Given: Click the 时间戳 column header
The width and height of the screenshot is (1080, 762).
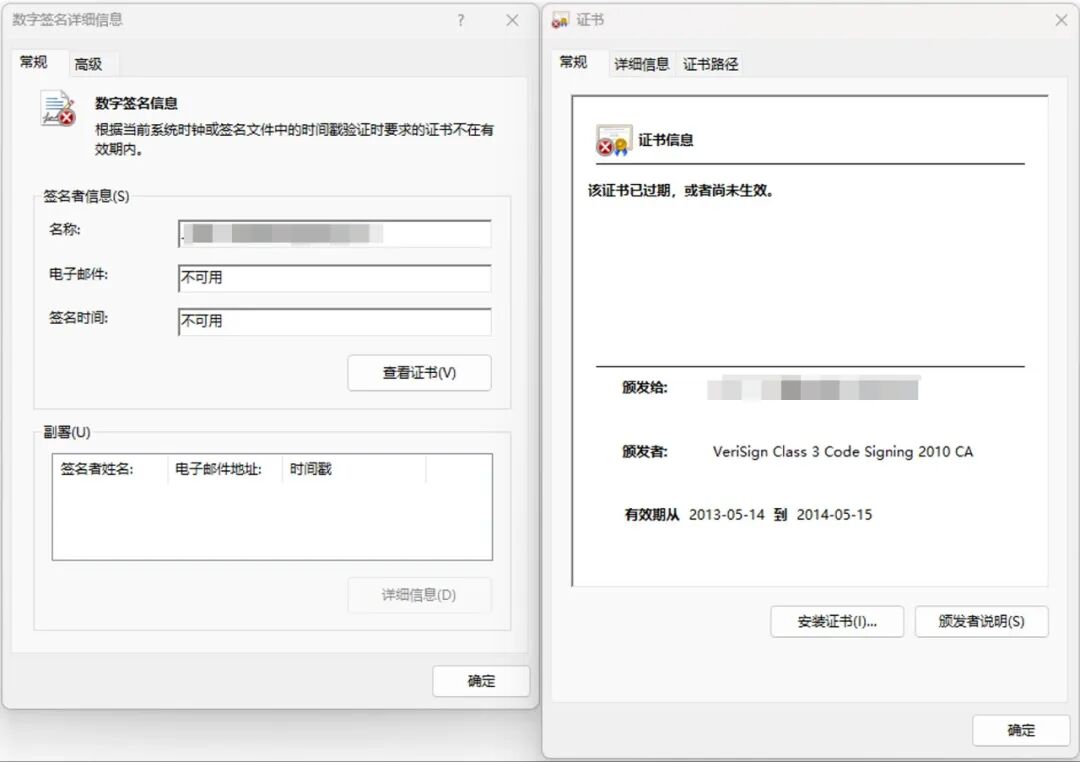Looking at the screenshot, I should pyautogui.click(x=330, y=468).
